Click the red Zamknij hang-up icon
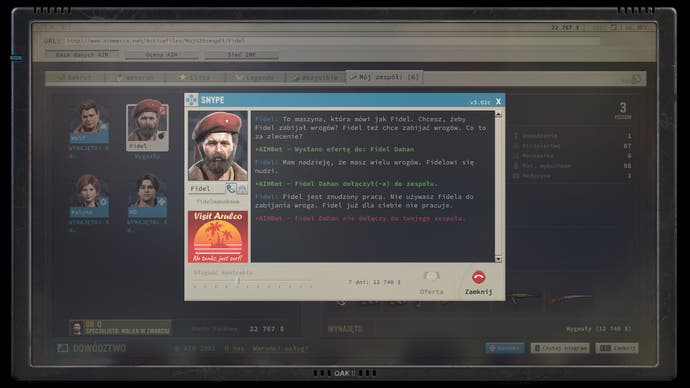 click(x=478, y=277)
